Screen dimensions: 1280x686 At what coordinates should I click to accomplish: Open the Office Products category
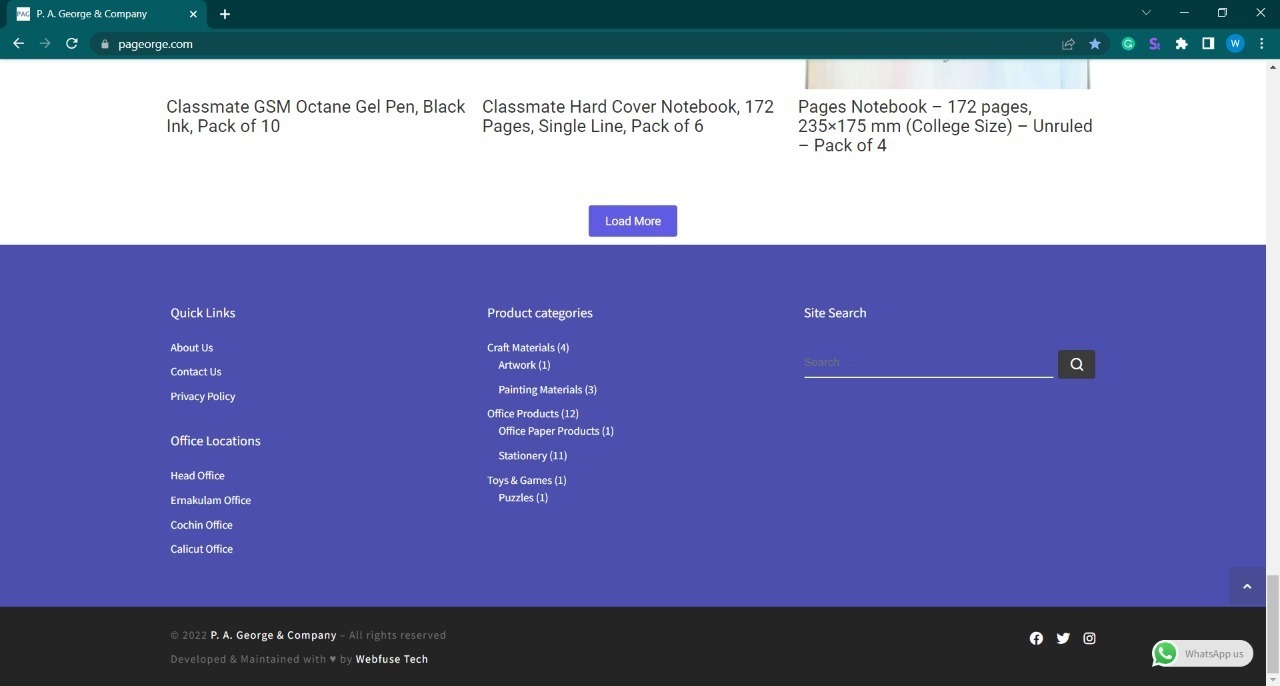[x=523, y=414]
